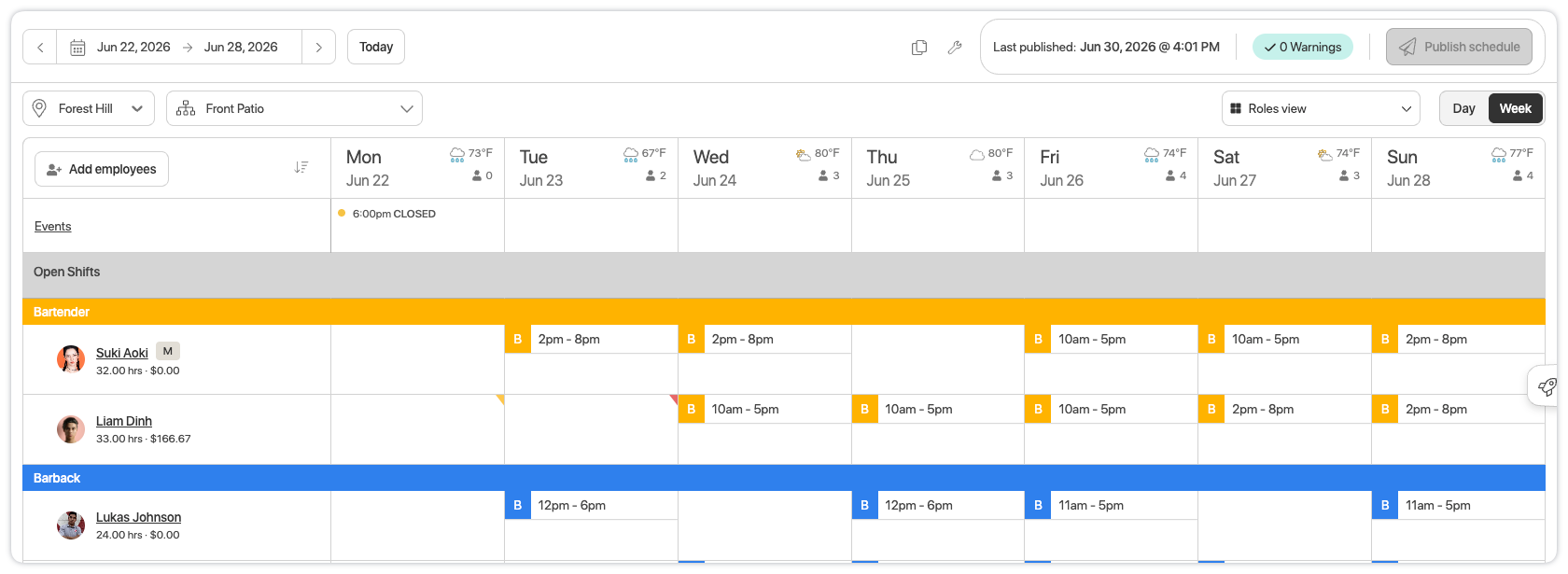Open Liam Dinh's Saturday 2pm - 8pm shift
Viewport: 1568px width, 574px height.
click(x=1284, y=409)
